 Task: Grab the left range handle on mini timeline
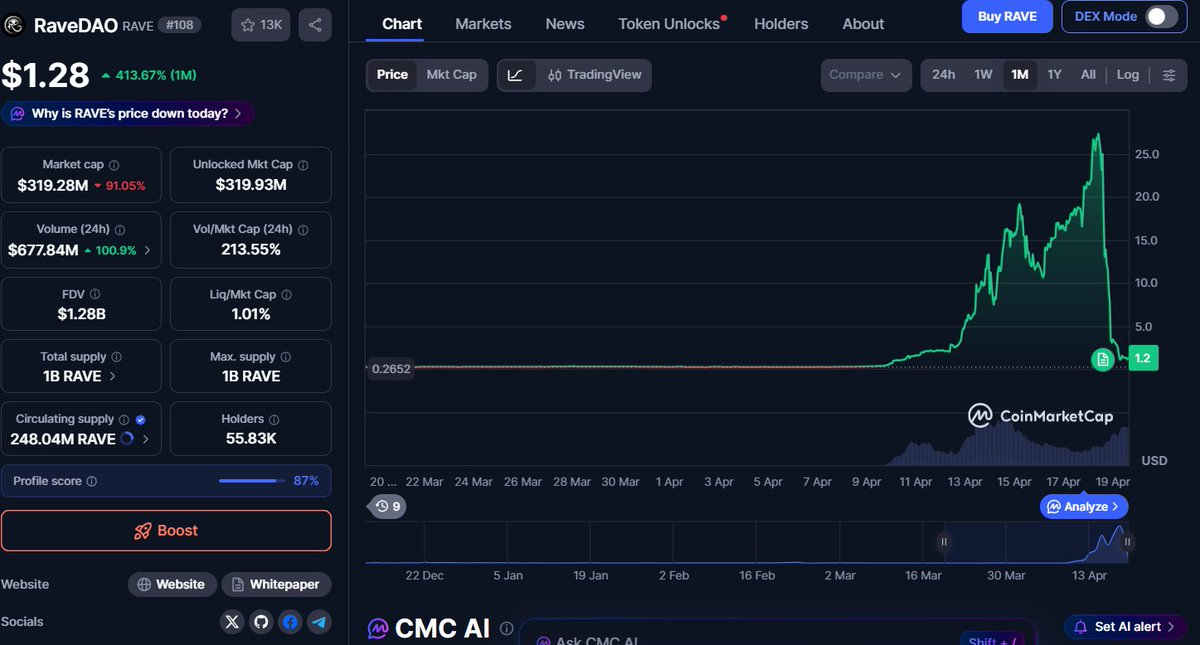pos(943,542)
